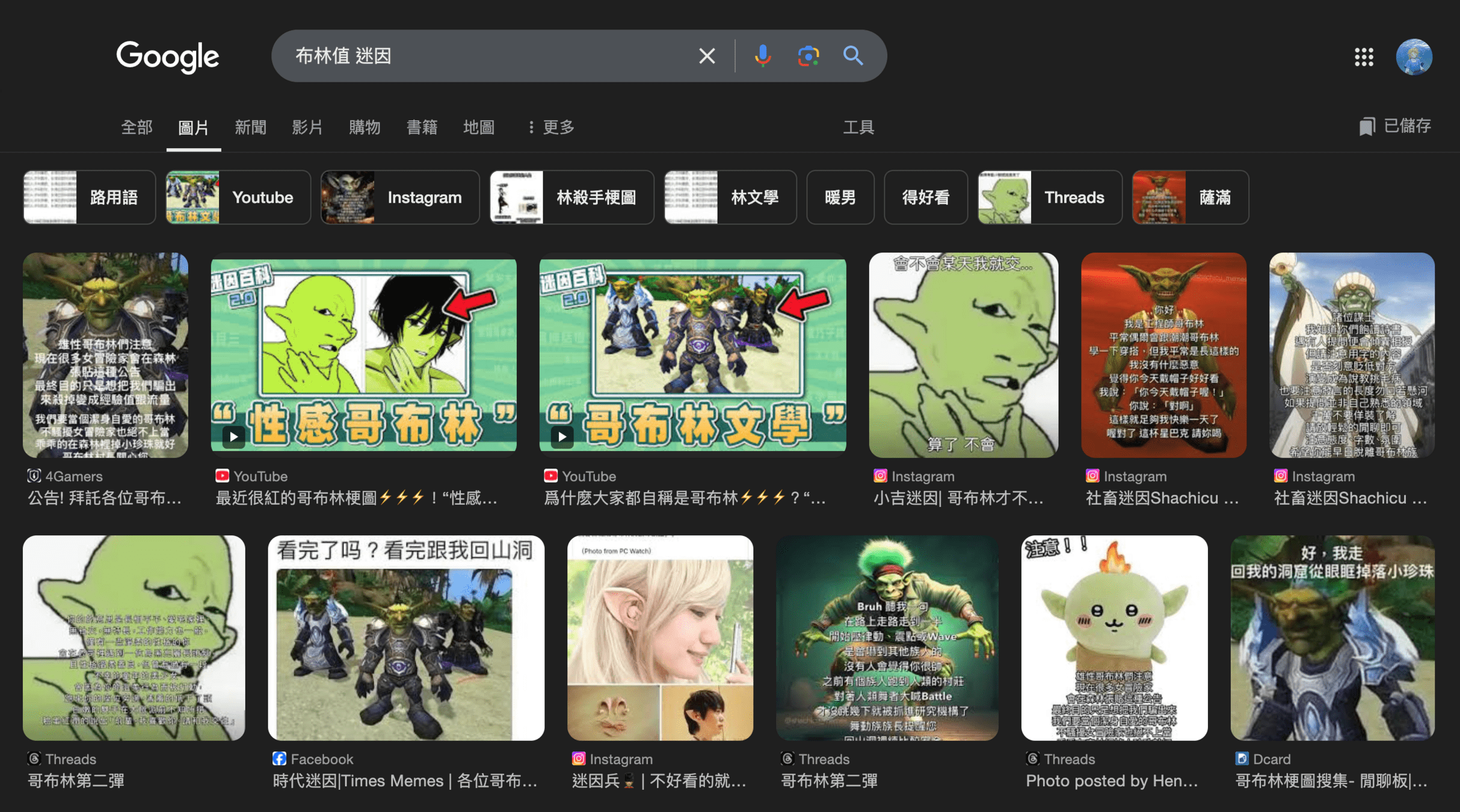This screenshot has width=1460, height=812.
Task: Open saved items bookmark icon
Action: coord(1367,126)
